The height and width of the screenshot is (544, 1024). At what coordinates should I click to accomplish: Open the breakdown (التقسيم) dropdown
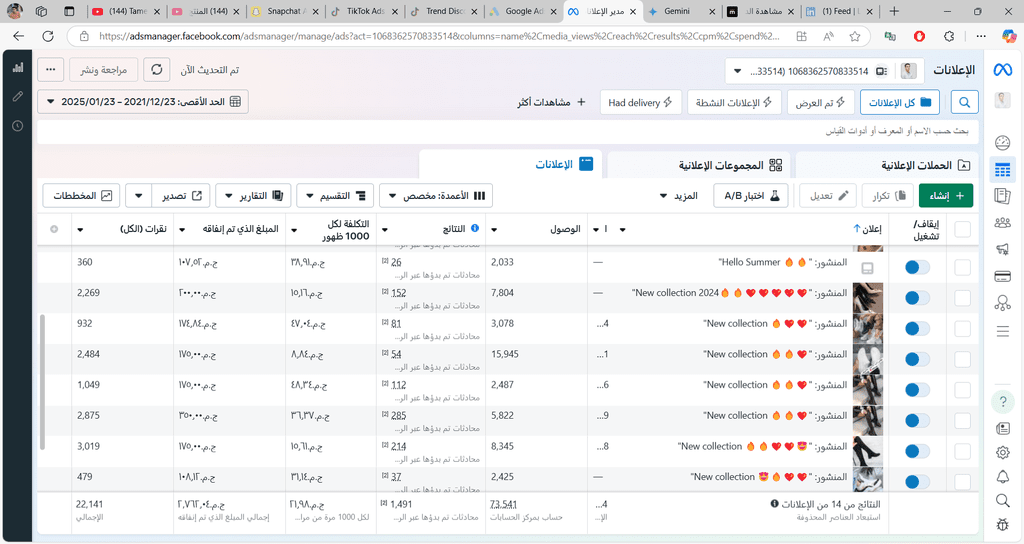pos(335,195)
